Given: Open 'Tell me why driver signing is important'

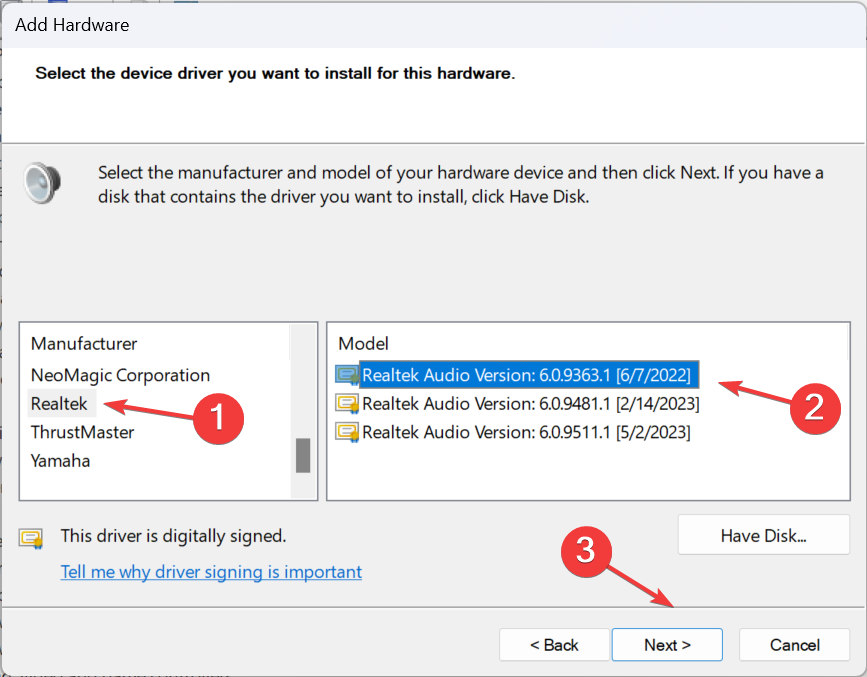Looking at the screenshot, I should tap(211, 571).
